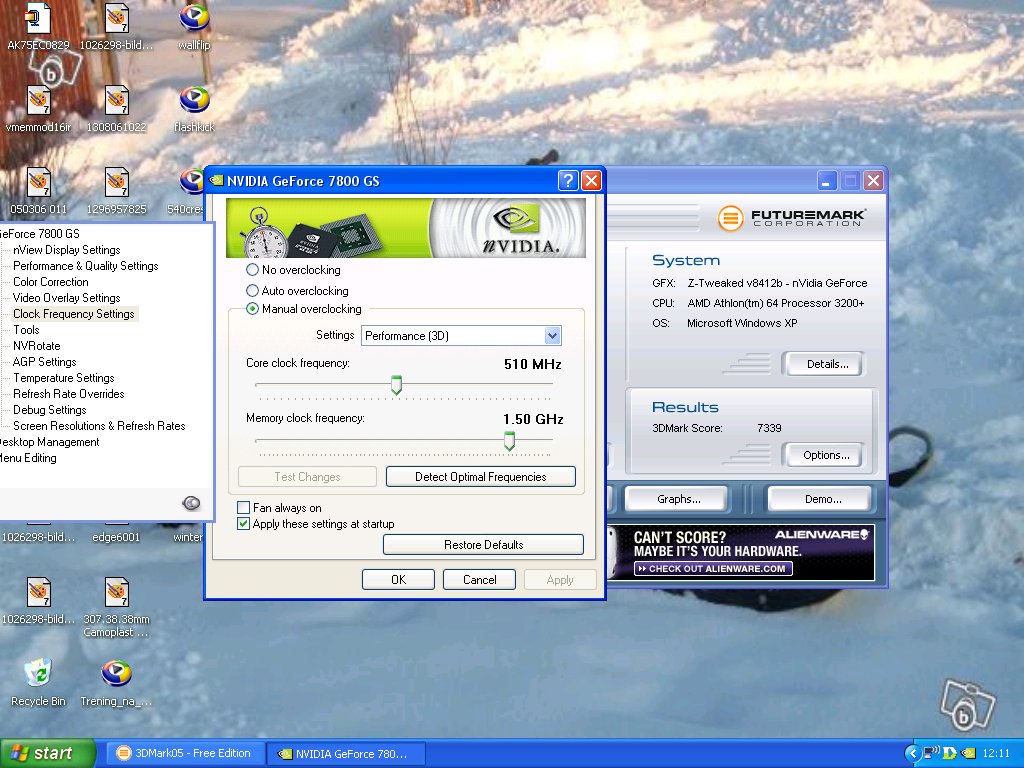Click the NVIDIA eye icon in side panel
This screenshot has width=1024, height=768.
coord(192,503)
